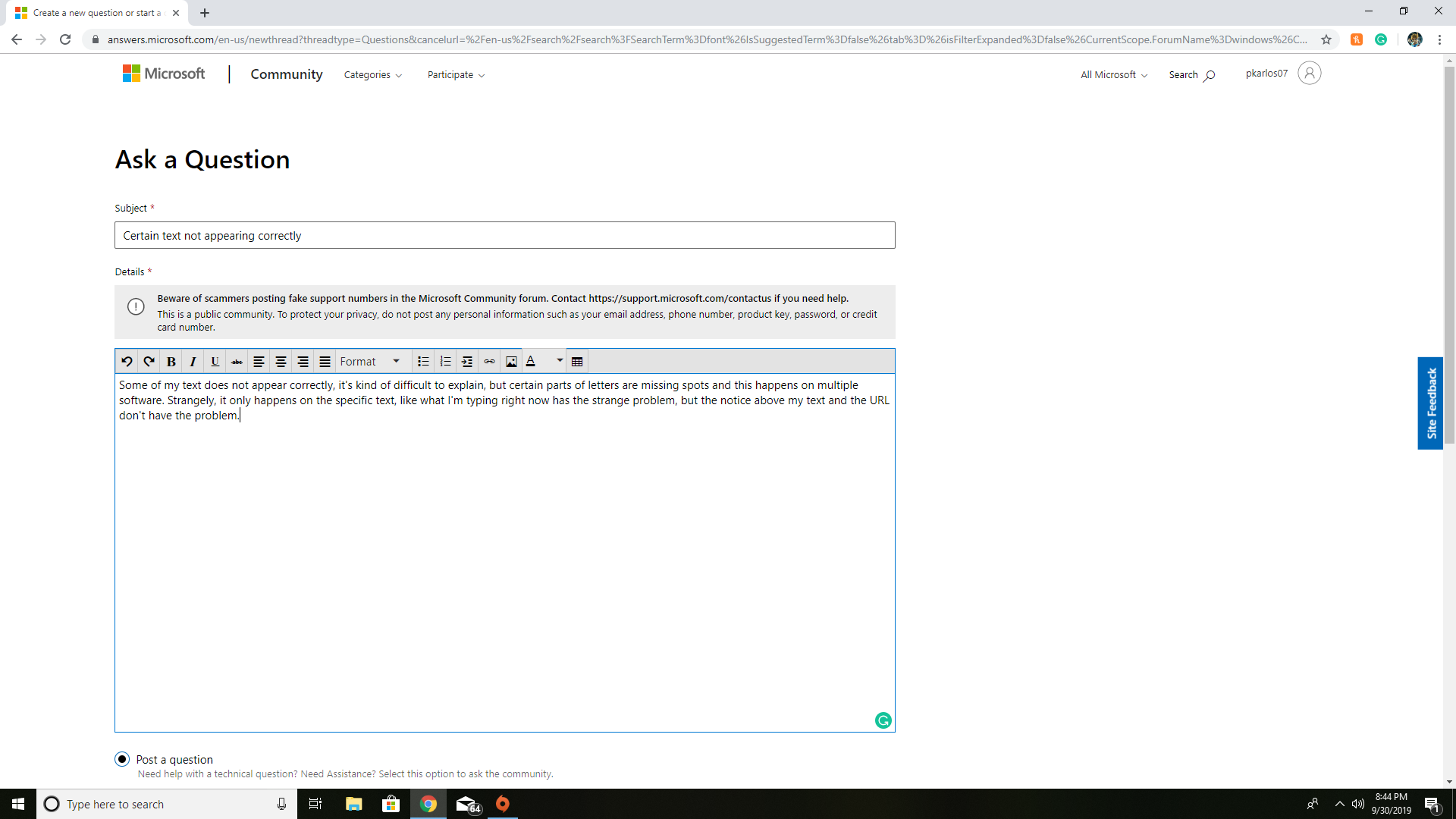
Task: Insert an image into the post
Action: (x=511, y=362)
